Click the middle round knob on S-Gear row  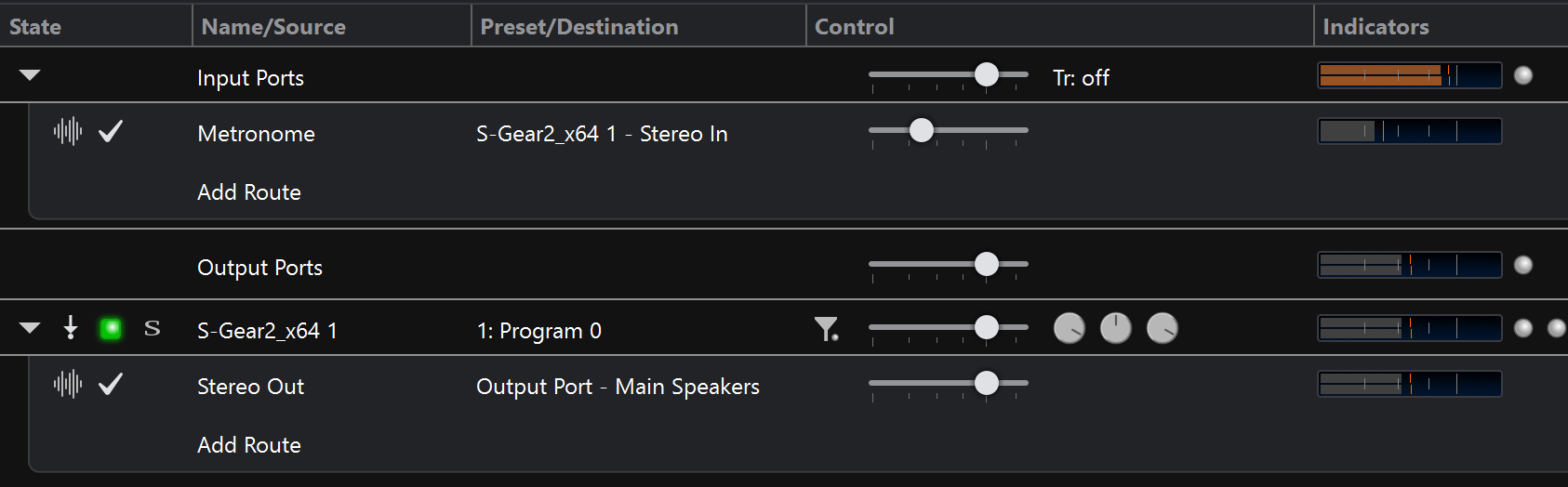pos(1116,328)
